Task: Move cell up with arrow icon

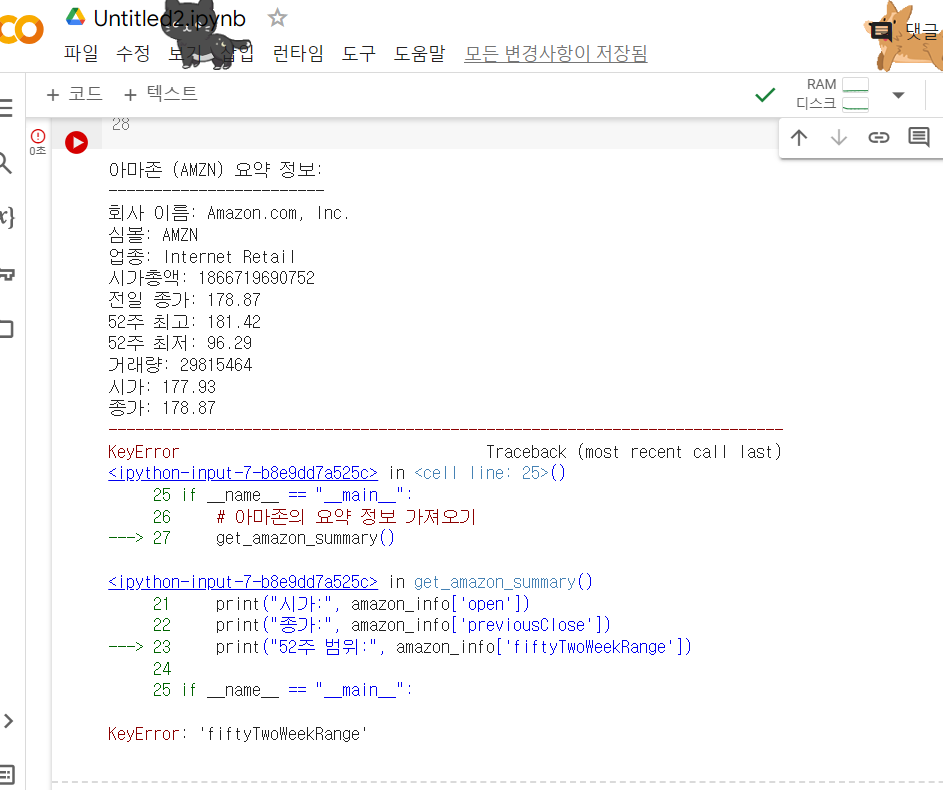Action: [799, 138]
